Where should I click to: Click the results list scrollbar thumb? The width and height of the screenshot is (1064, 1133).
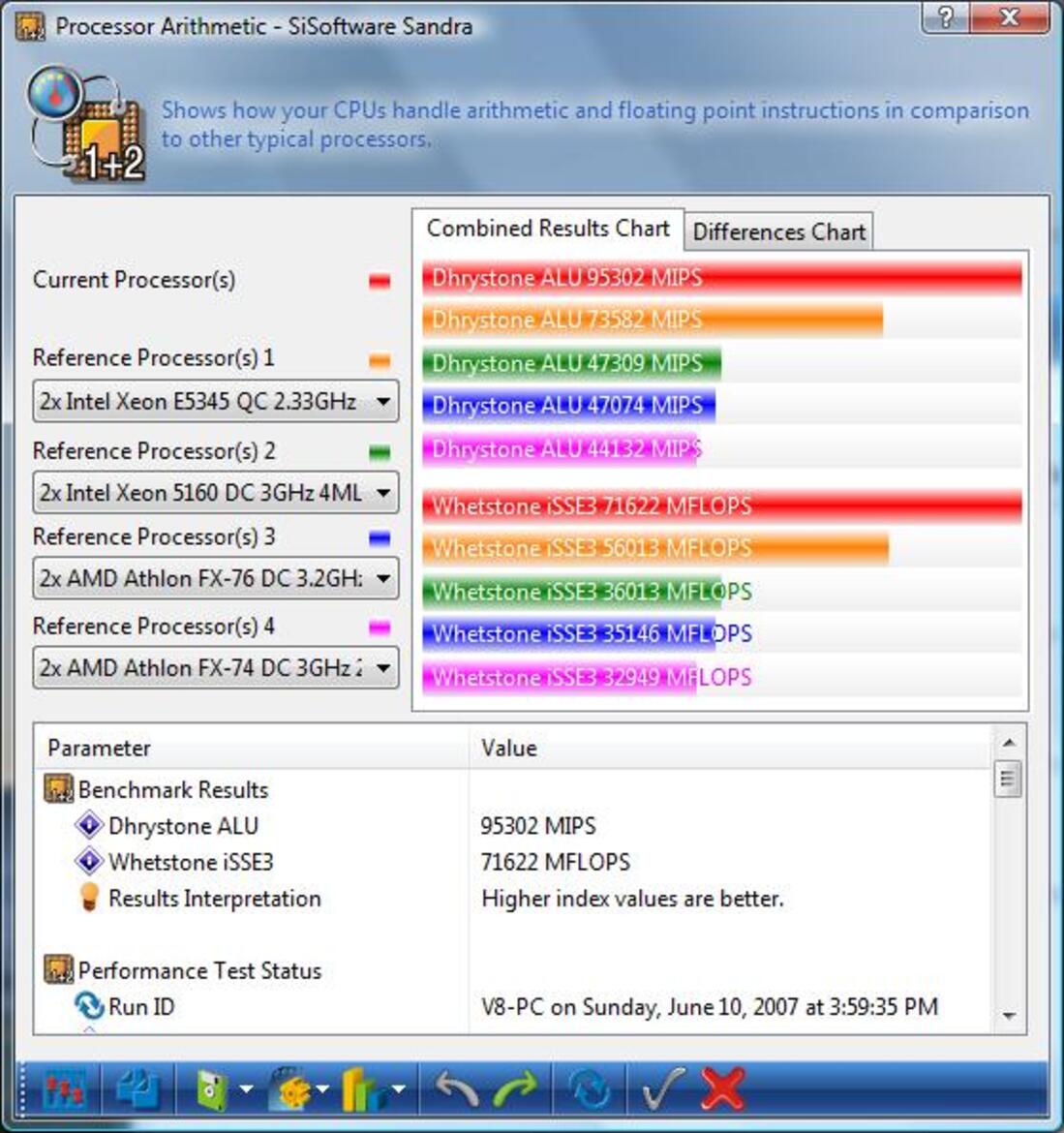(x=1009, y=779)
